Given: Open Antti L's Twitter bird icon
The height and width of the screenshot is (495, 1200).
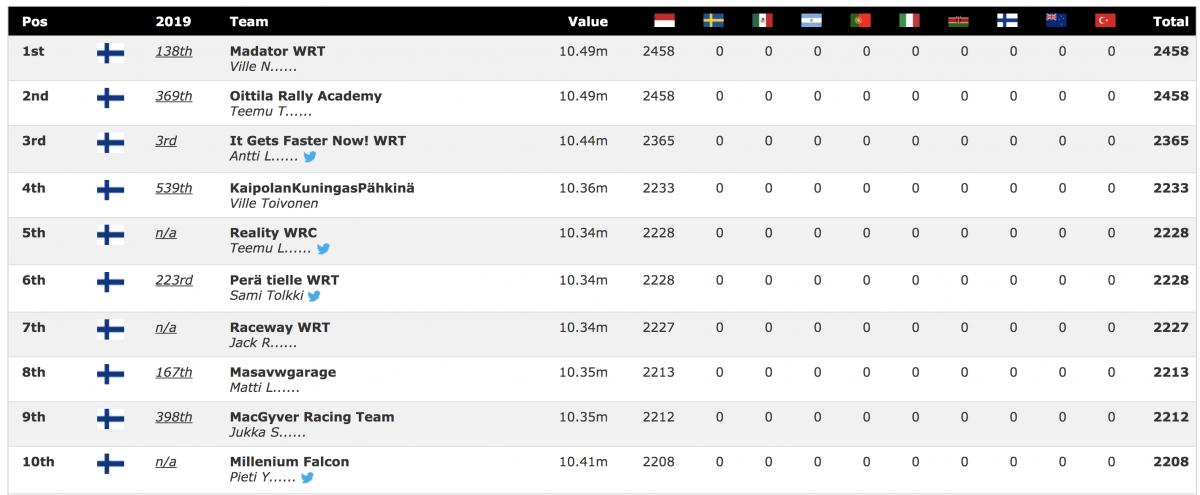Looking at the screenshot, I should [310, 157].
